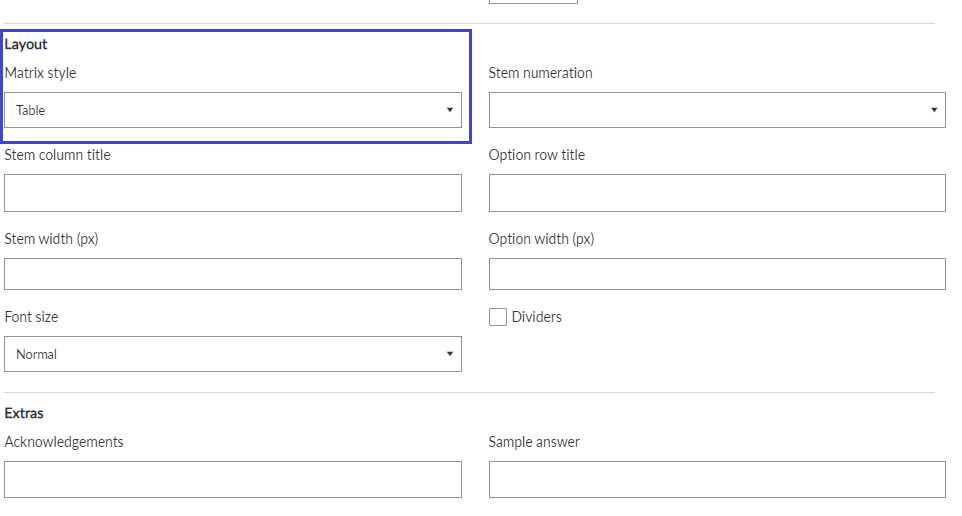Open the Font size dropdown showing Normal
962x516 pixels.
click(x=233, y=354)
